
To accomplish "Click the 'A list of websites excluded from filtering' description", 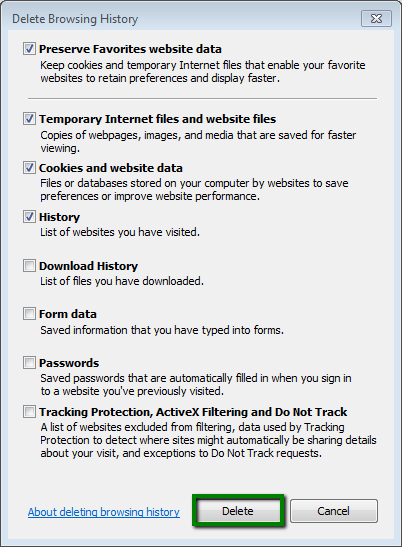I will point(208,440).
